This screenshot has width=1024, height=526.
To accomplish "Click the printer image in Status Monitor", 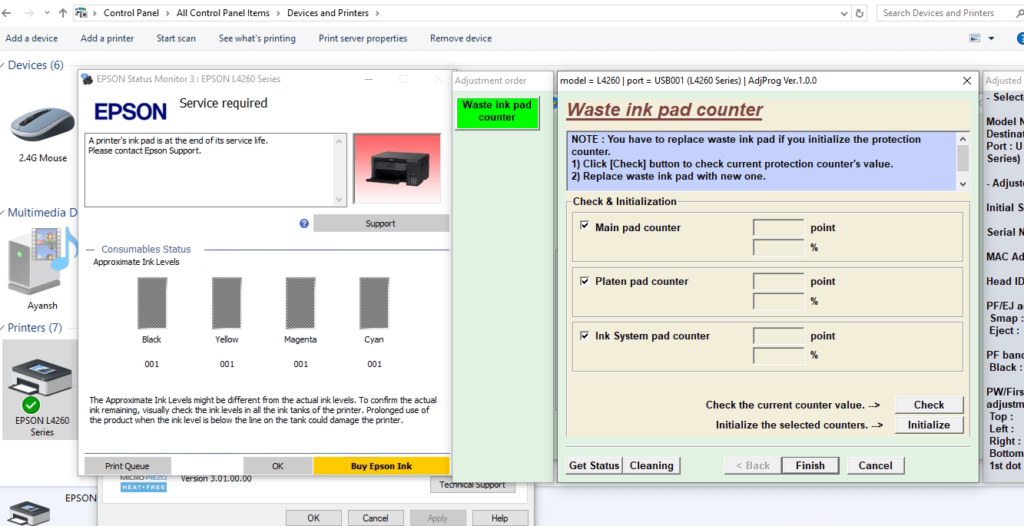I will (397, 168).
